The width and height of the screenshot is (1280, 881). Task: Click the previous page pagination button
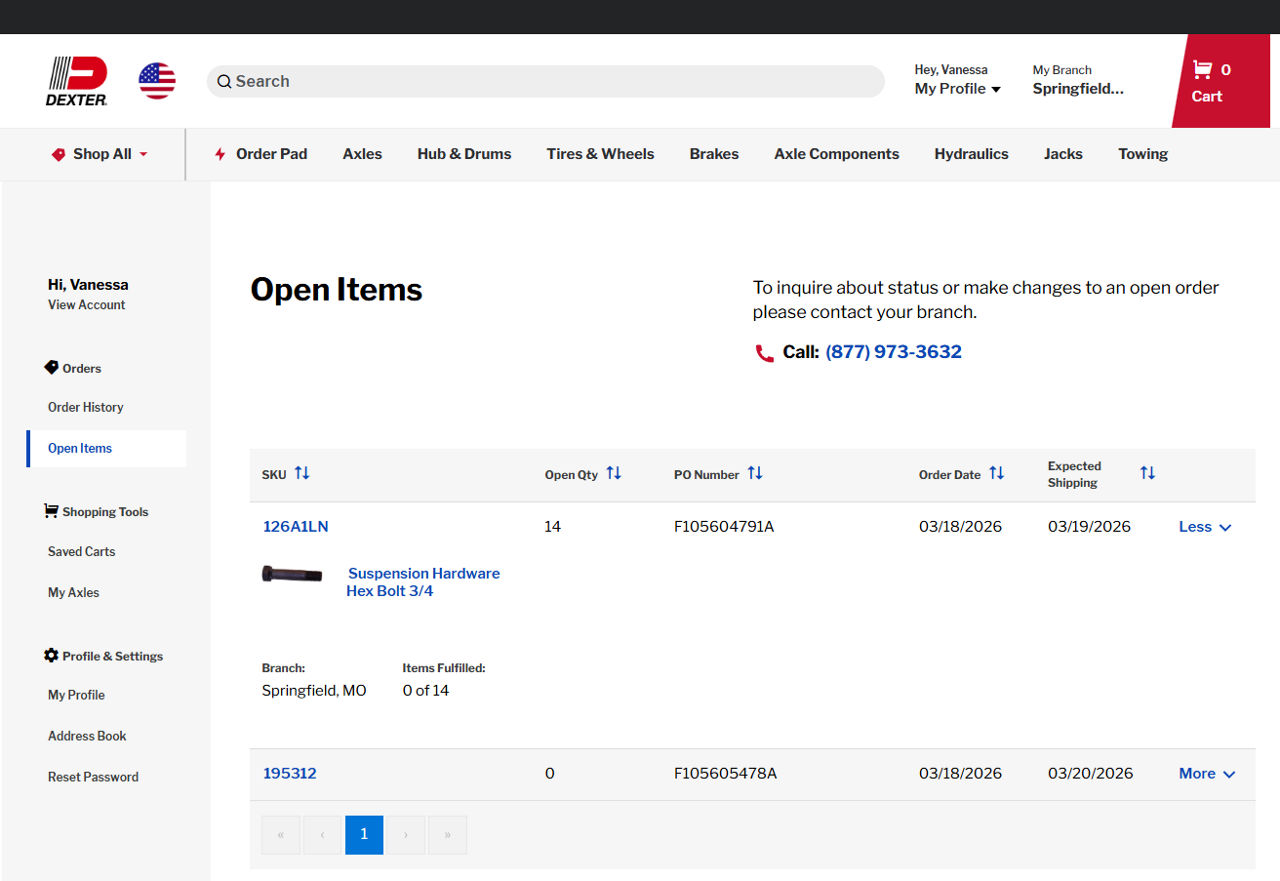(x=322, y=834)
